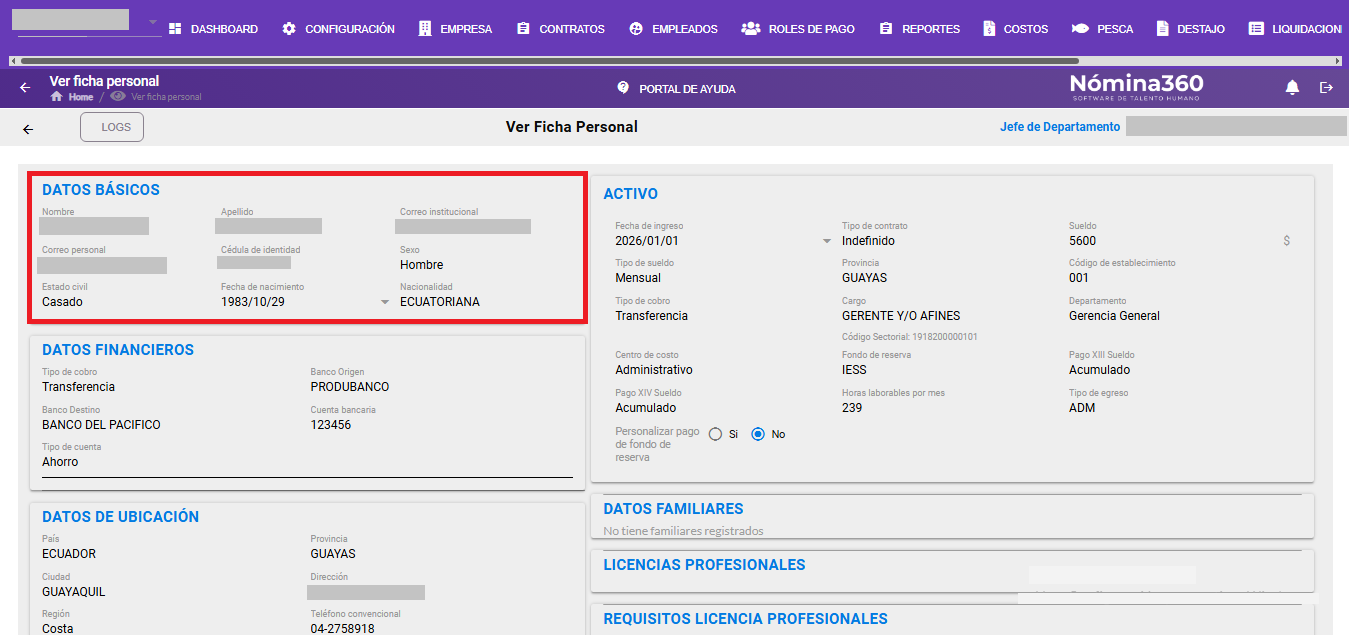Click the Contratos clipboard icon
1349x635 pixels.
point(523,29)
